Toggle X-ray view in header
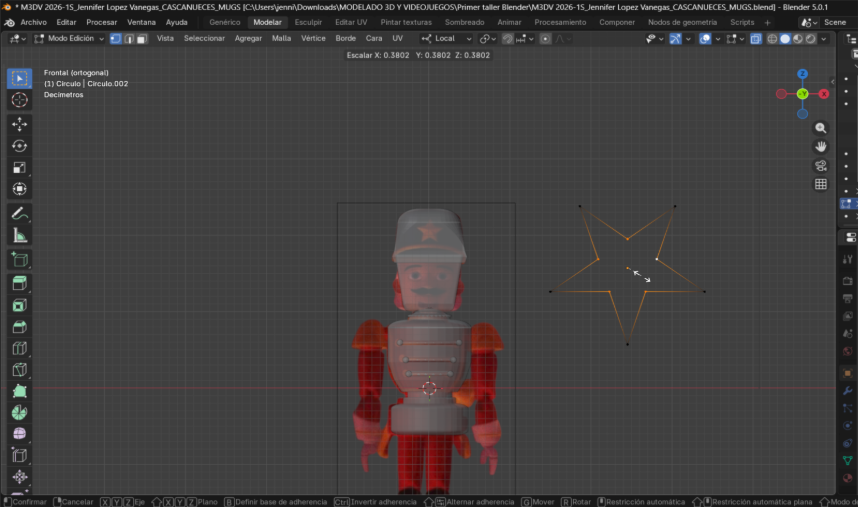Image resolution: width=858 pixels, height=507 pixels. [756, 39]
